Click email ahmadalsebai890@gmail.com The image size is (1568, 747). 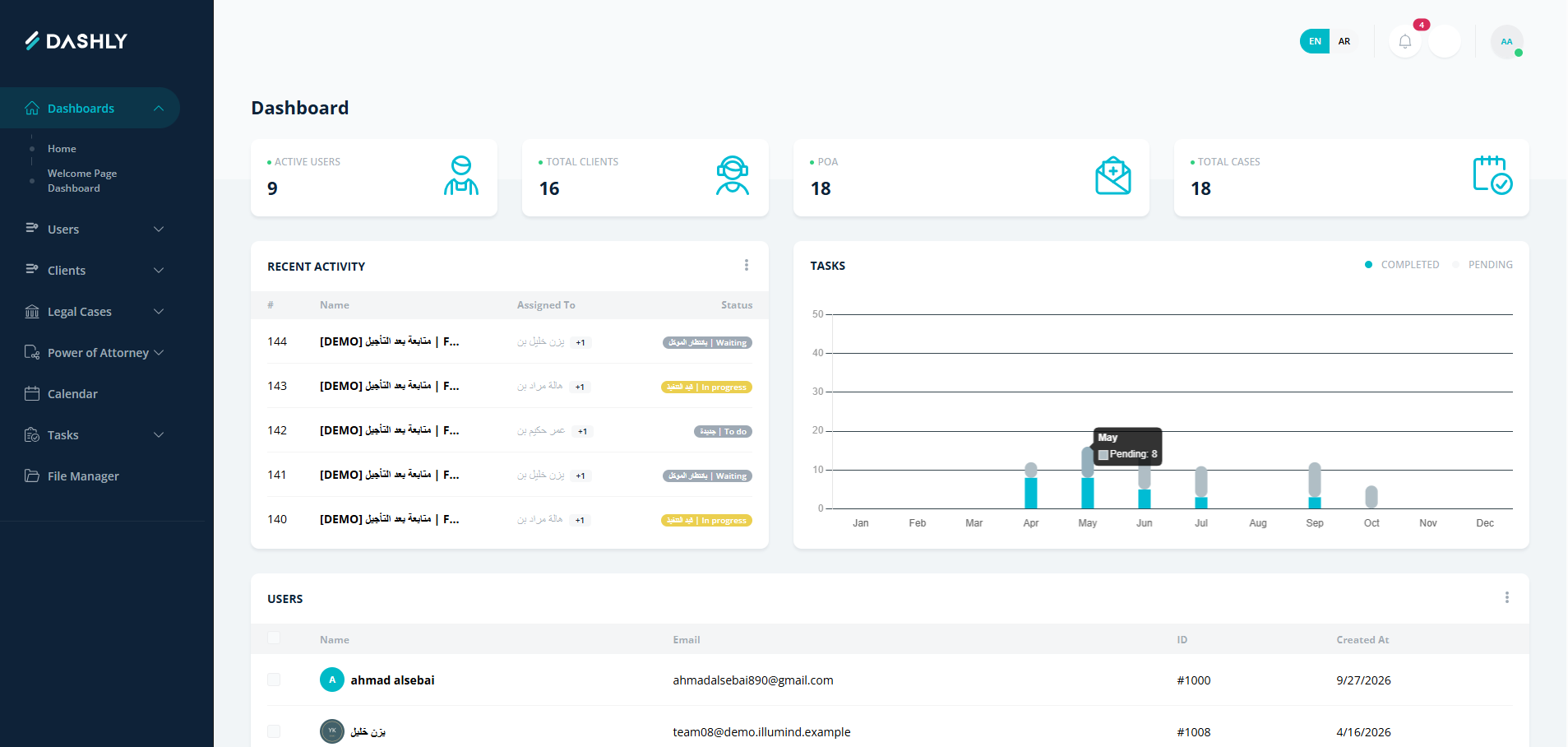tap(753, 680)
